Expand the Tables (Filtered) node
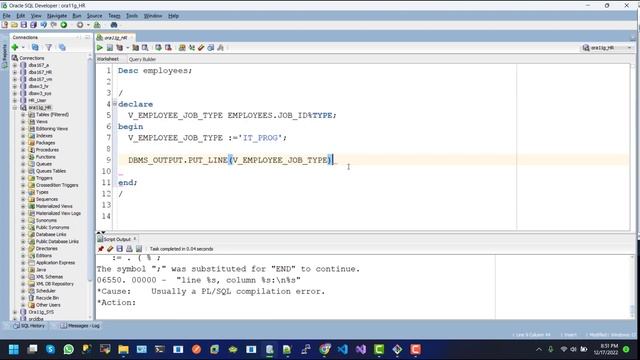 (x=23, y=115)
